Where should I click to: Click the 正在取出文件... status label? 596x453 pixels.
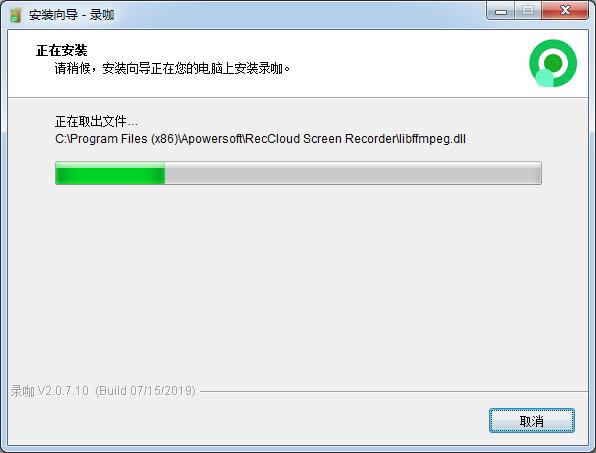(96, 122)
